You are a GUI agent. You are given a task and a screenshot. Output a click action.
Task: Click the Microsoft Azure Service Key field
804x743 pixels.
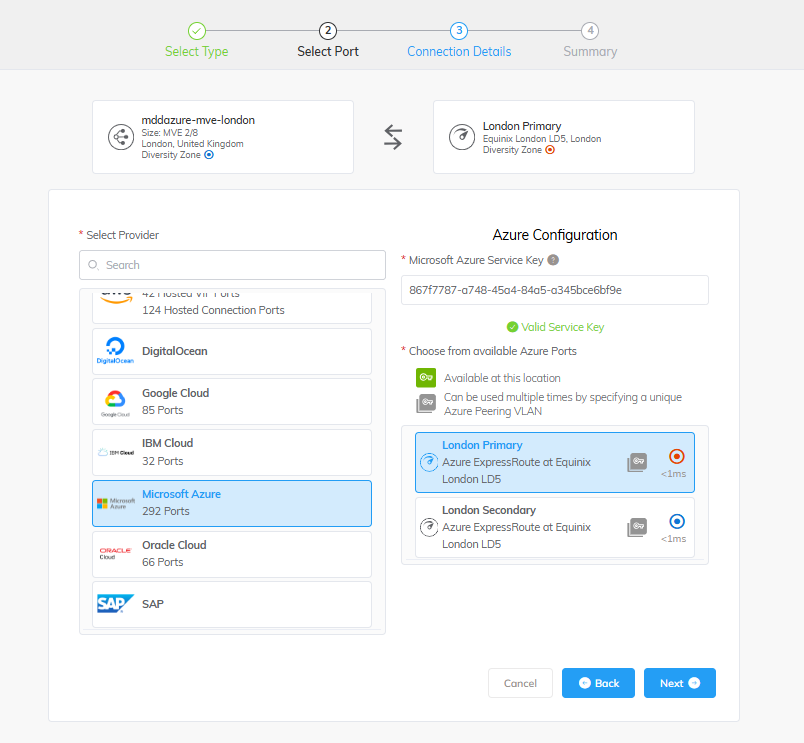point(555,290)
